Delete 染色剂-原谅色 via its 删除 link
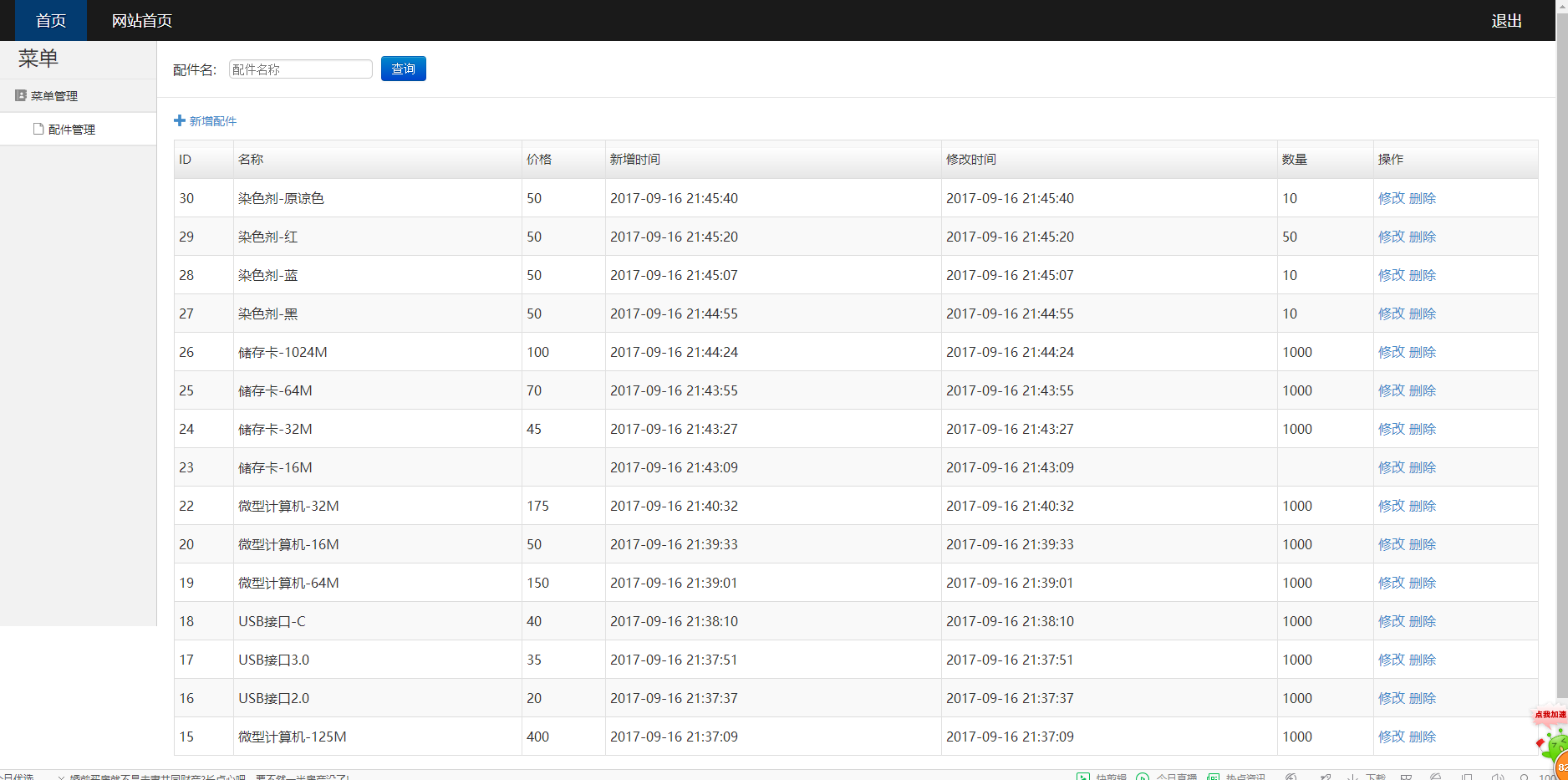 click(1423, 198)
